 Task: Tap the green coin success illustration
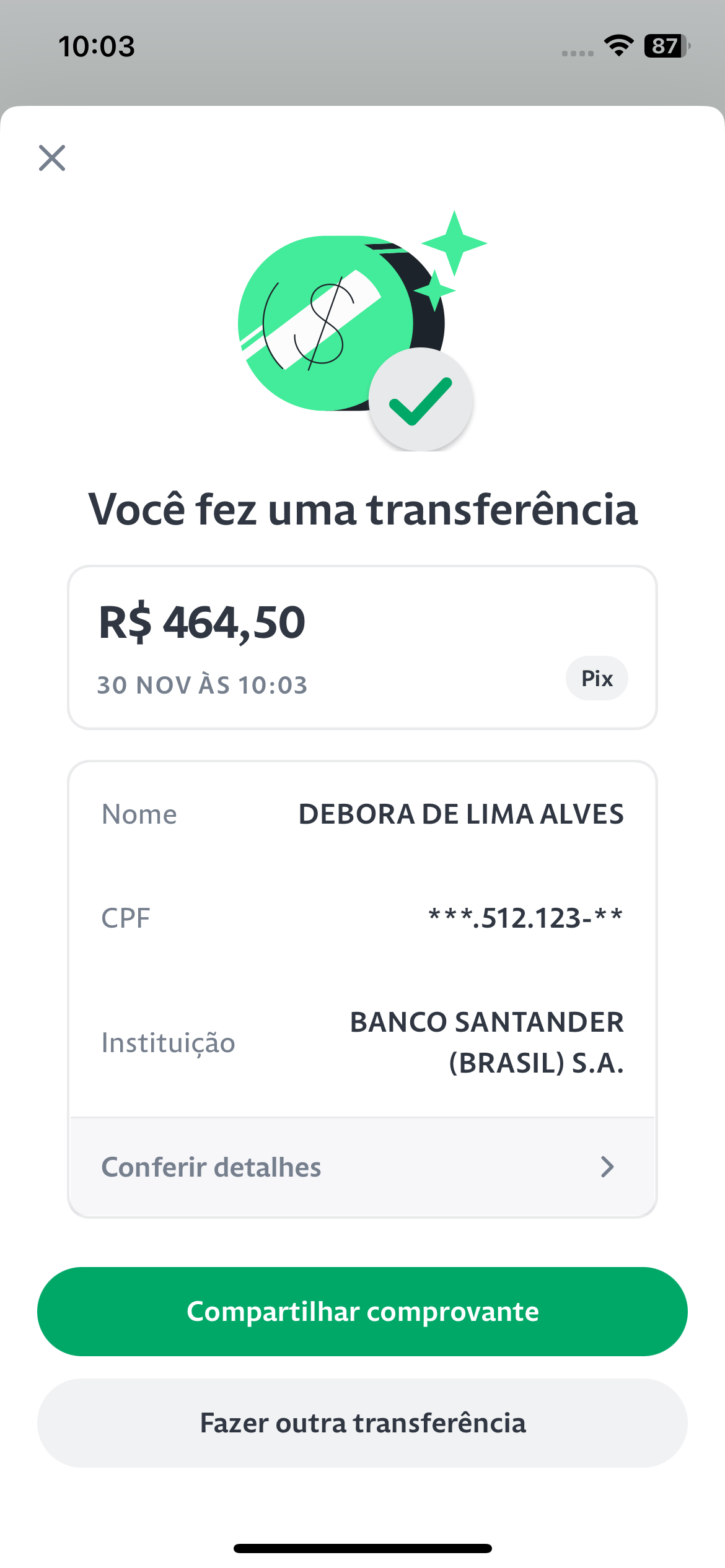[341, 323]
